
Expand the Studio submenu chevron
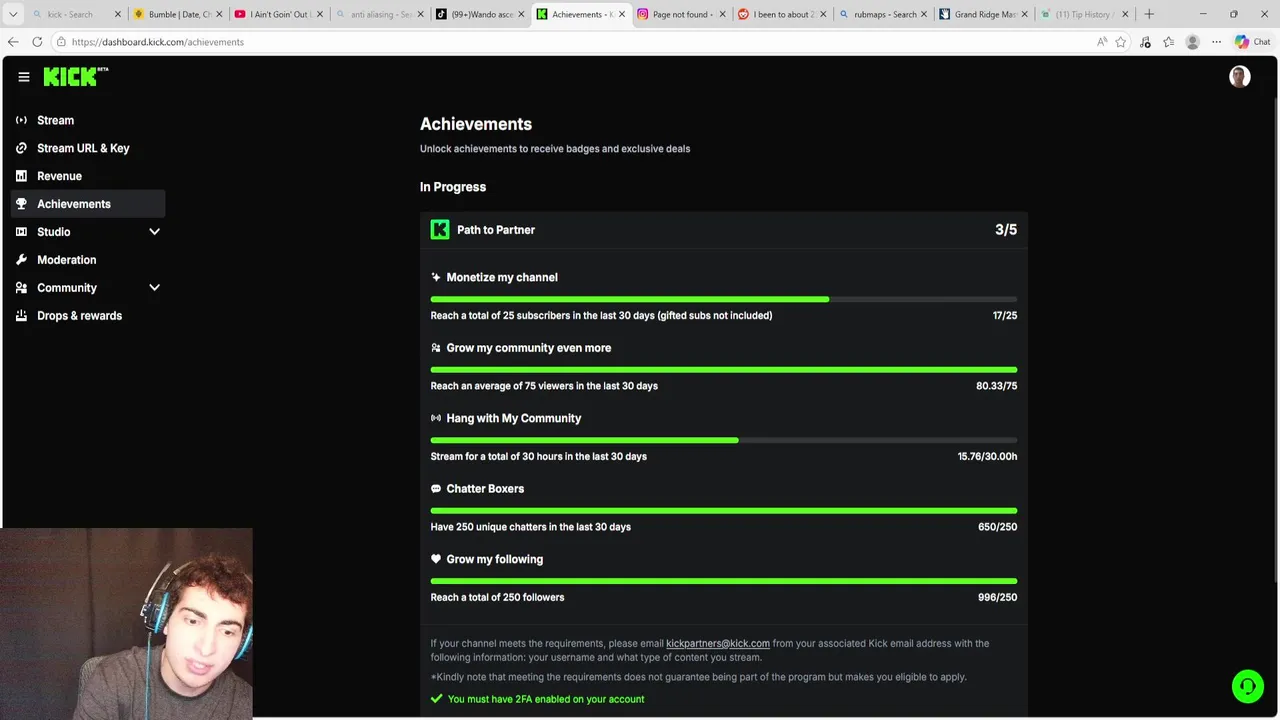pyautogui.click(x=154, y=232)
